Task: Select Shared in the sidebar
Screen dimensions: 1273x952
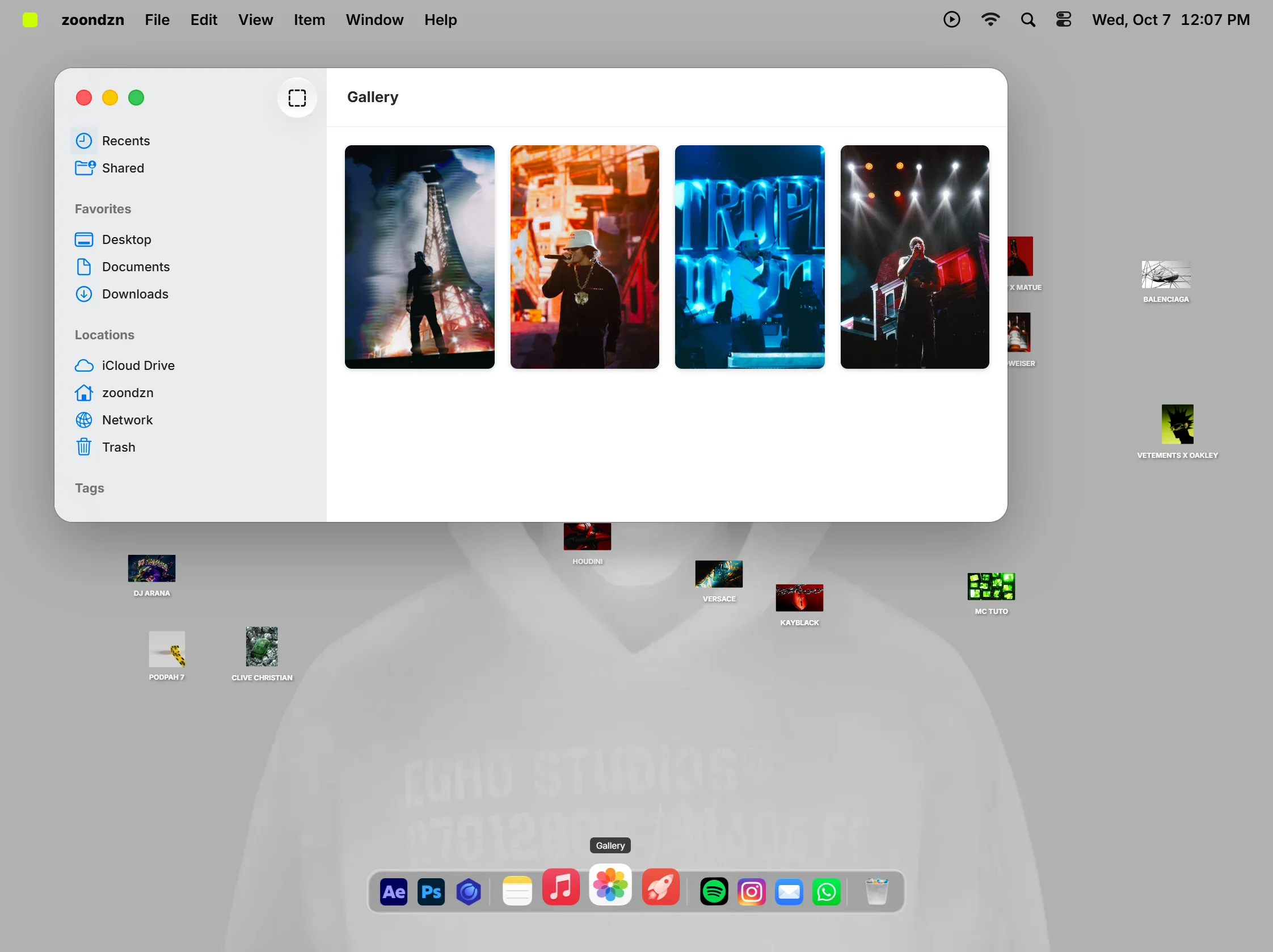Action: [x=109, y=168]
